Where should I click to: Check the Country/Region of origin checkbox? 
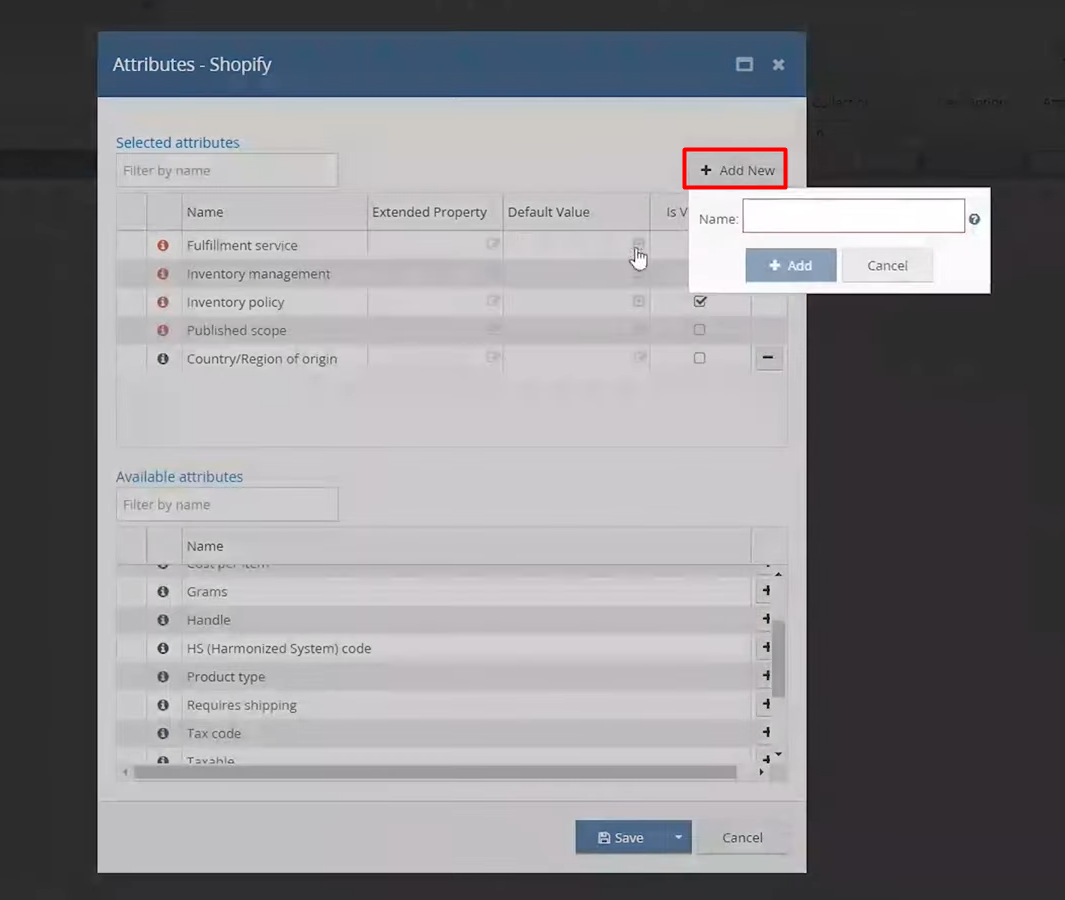point(700,358)
